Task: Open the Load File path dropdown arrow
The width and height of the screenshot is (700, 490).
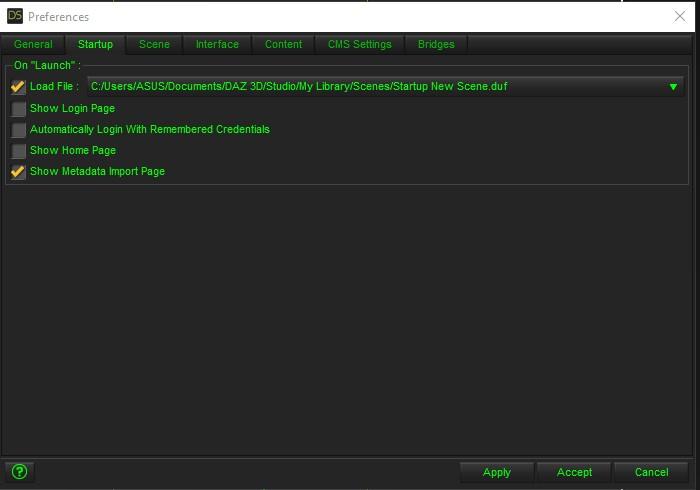Action: coord(673,87)
